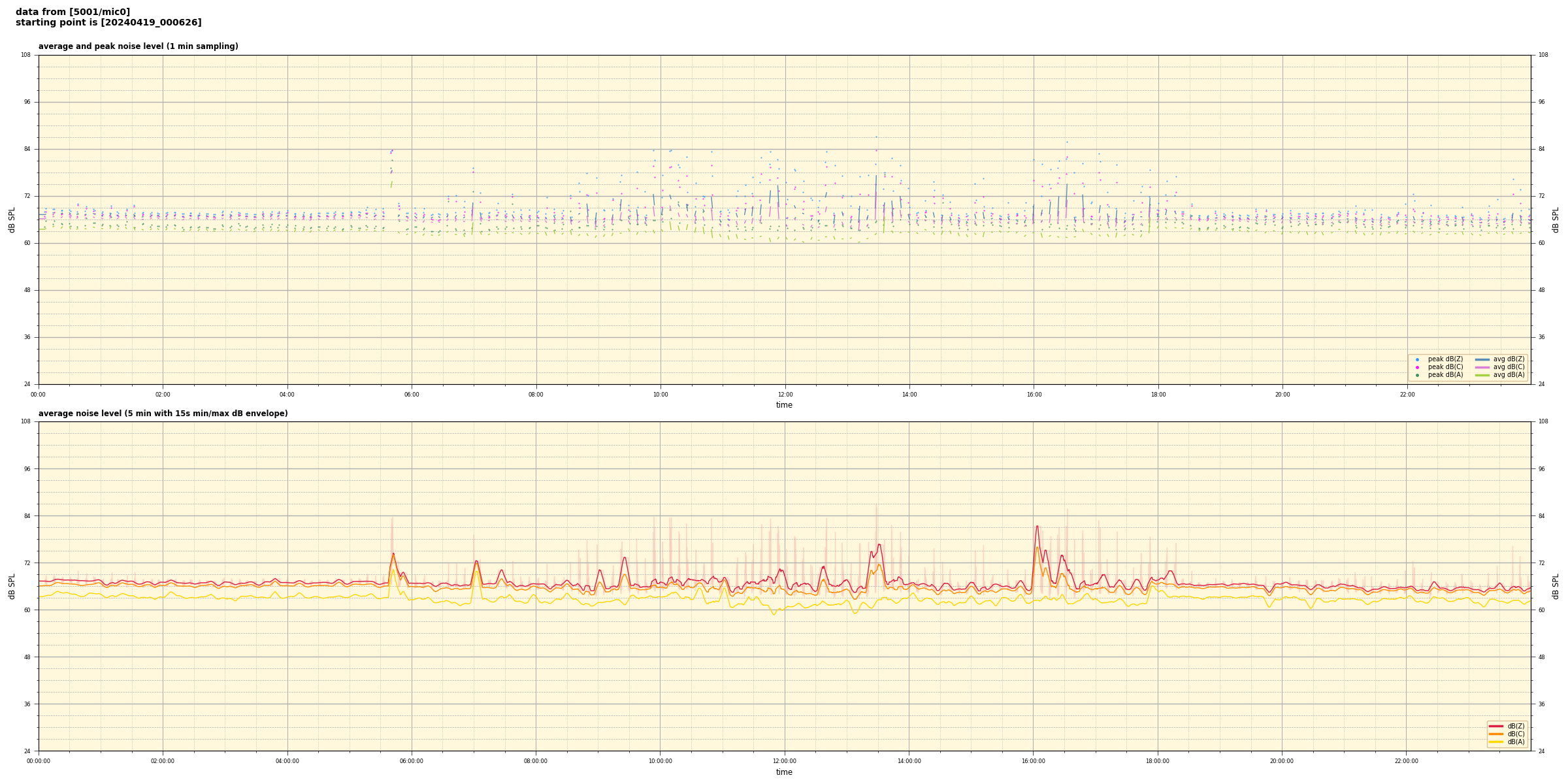The height and width of the screenshot is (784, 1568).
Task: Click the 16:00:00 tick on lower time axis
Action: point(1034,761)
